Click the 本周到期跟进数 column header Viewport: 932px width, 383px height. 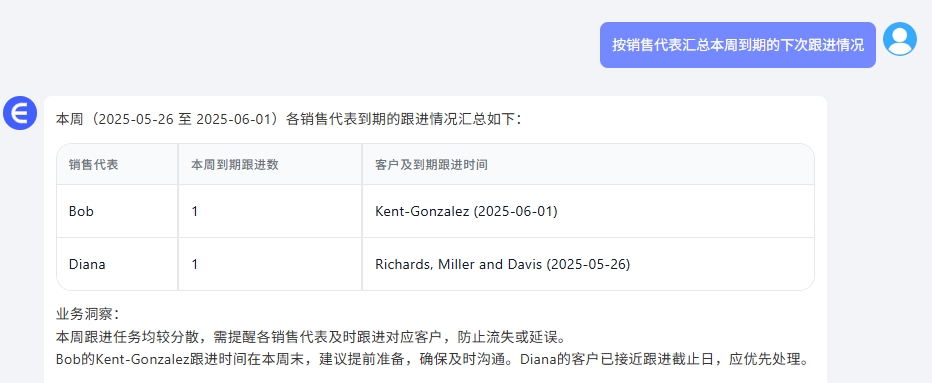(235, 165)
